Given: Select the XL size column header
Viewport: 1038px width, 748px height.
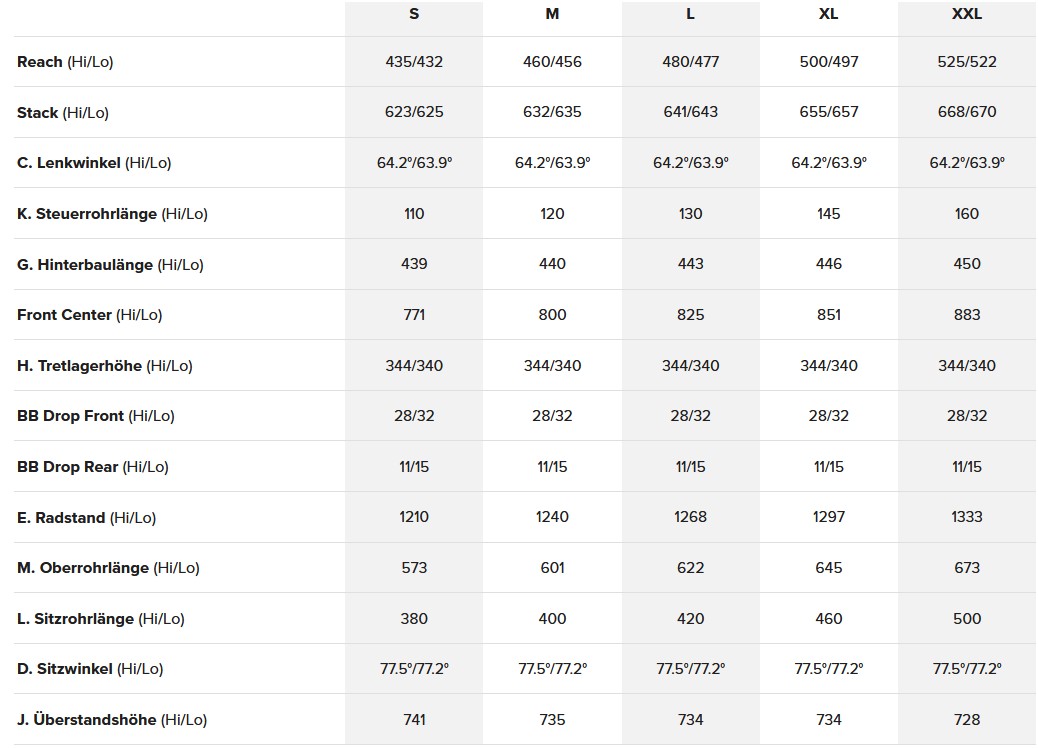Looking at the screenshot, I should pos(828,15).
